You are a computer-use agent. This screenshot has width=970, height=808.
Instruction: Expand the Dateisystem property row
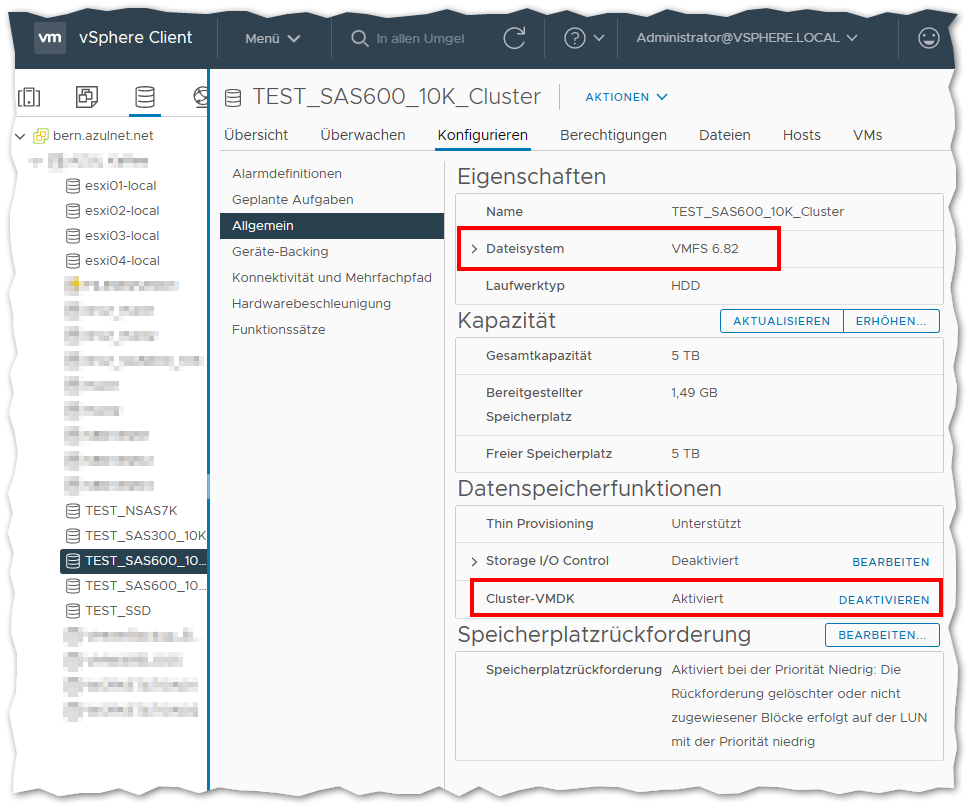coord(474,249)
